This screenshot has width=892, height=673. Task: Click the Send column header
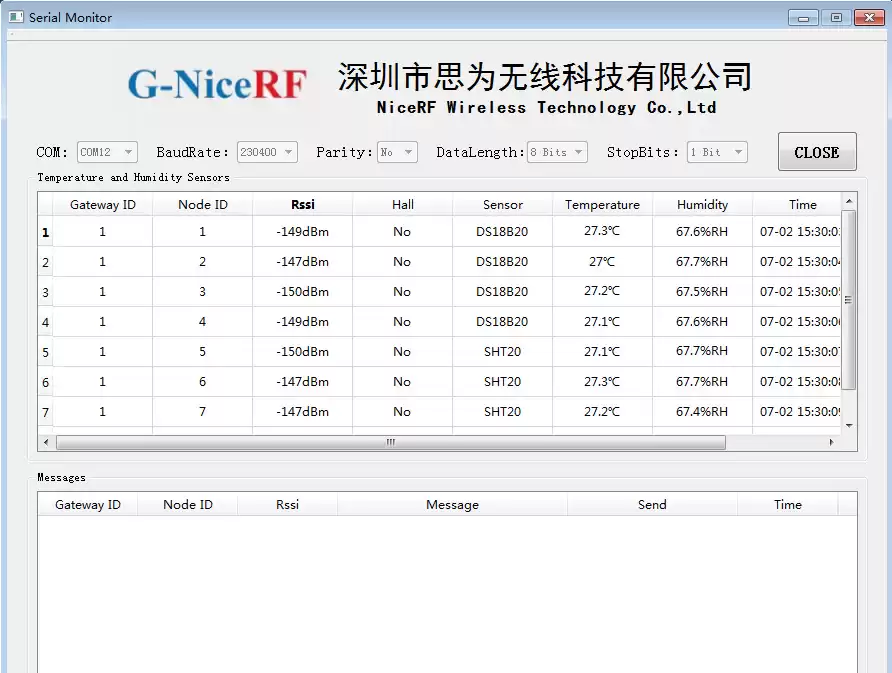click(x=651, y=504)
